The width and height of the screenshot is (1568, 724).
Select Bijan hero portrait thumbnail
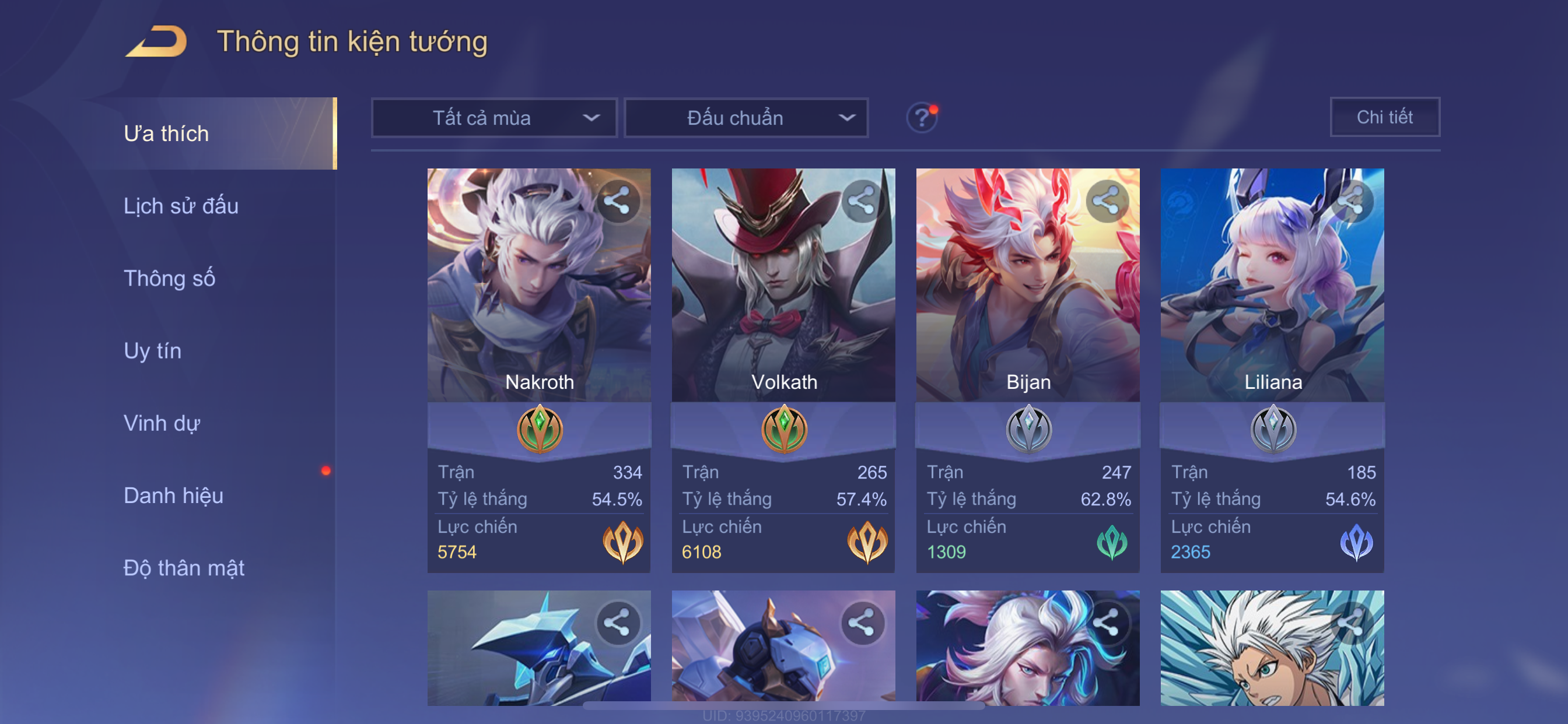1027,284
